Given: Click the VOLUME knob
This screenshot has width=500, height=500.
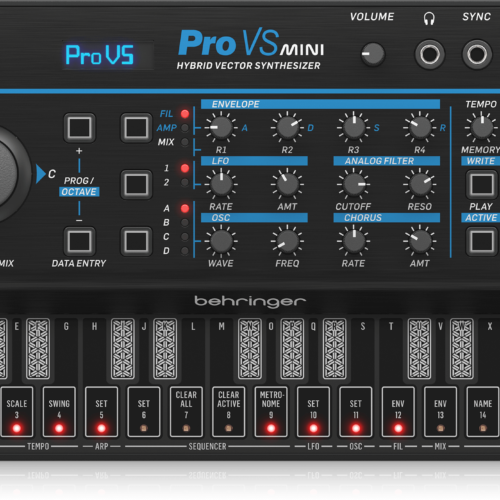Looking at the screenshot, I should click(373, 54).
